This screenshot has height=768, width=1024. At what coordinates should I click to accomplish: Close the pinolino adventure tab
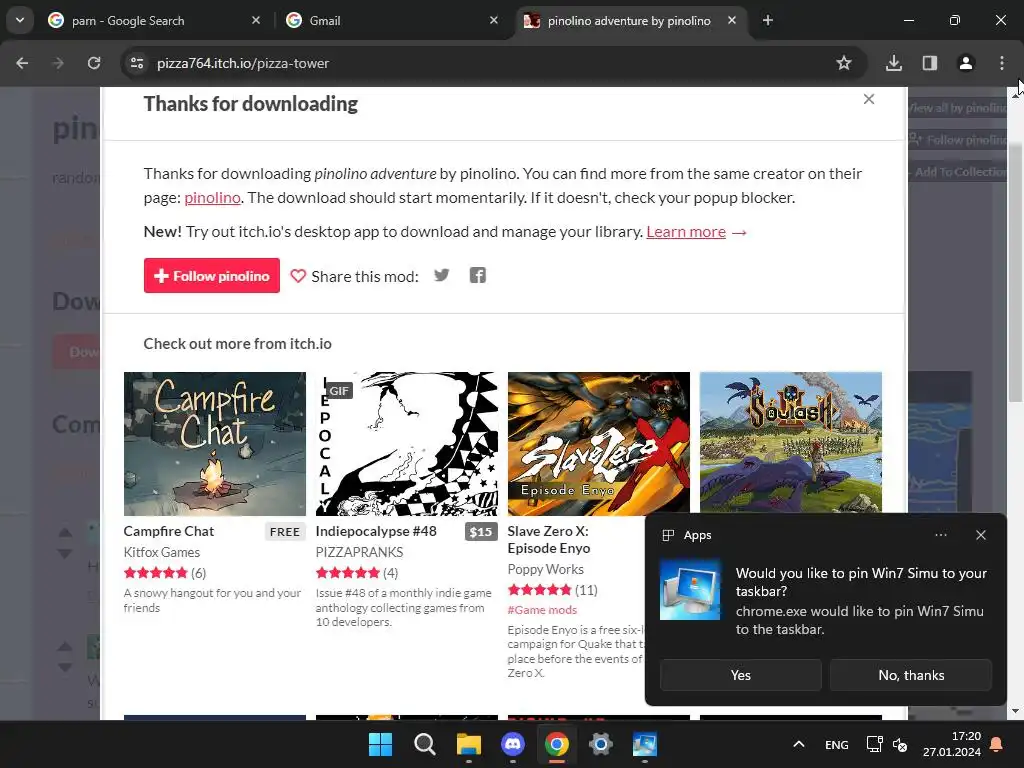pyautogui.click(x=732, y=20)
